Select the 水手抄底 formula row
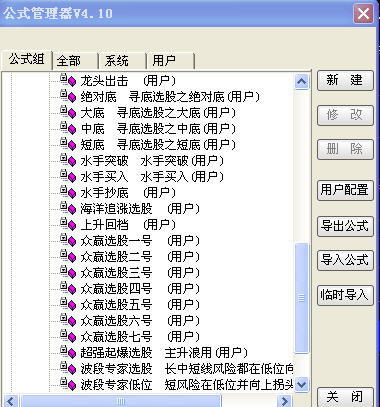 (x=128, y=192)
